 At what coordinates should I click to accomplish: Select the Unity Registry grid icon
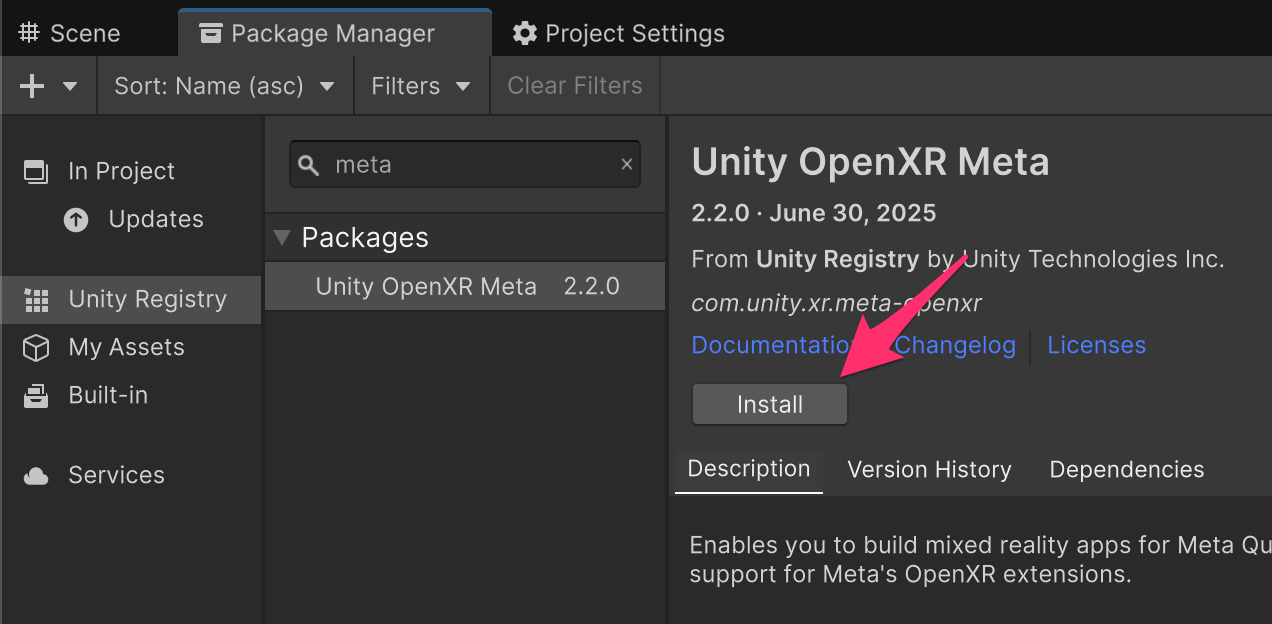(36, 300)
